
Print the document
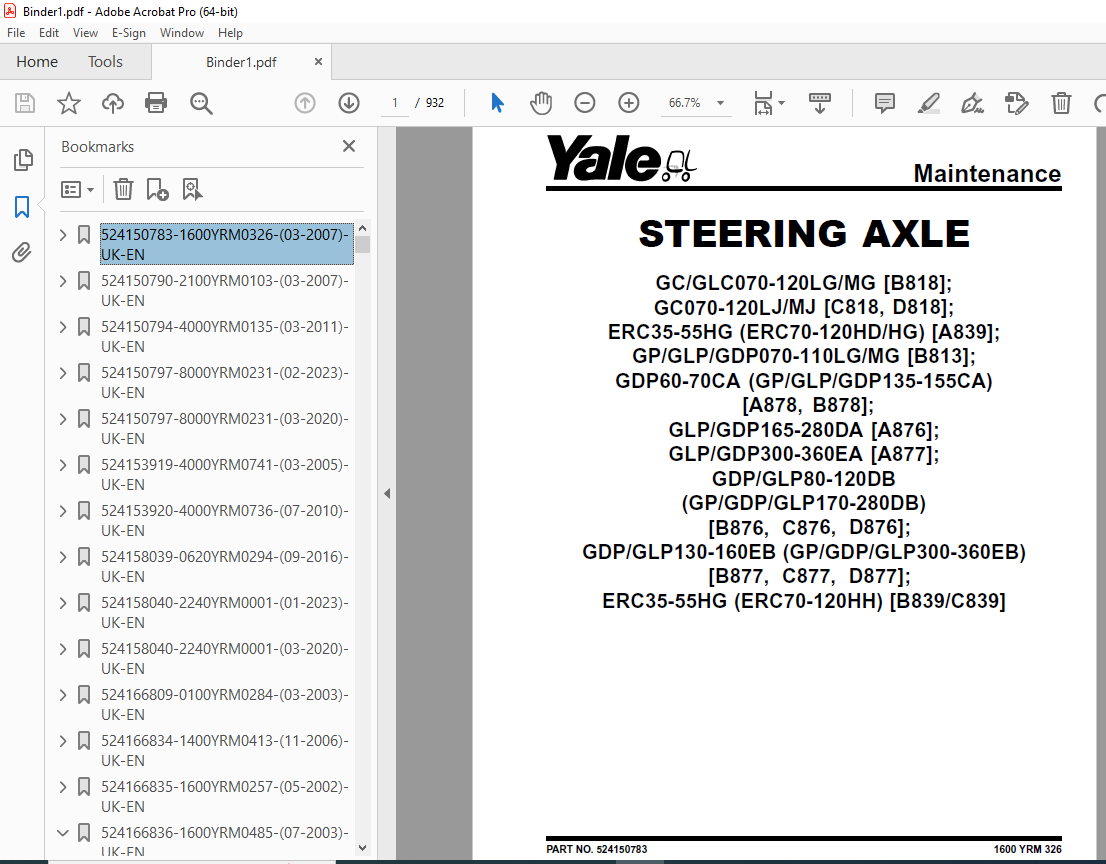tap(156, 103)
